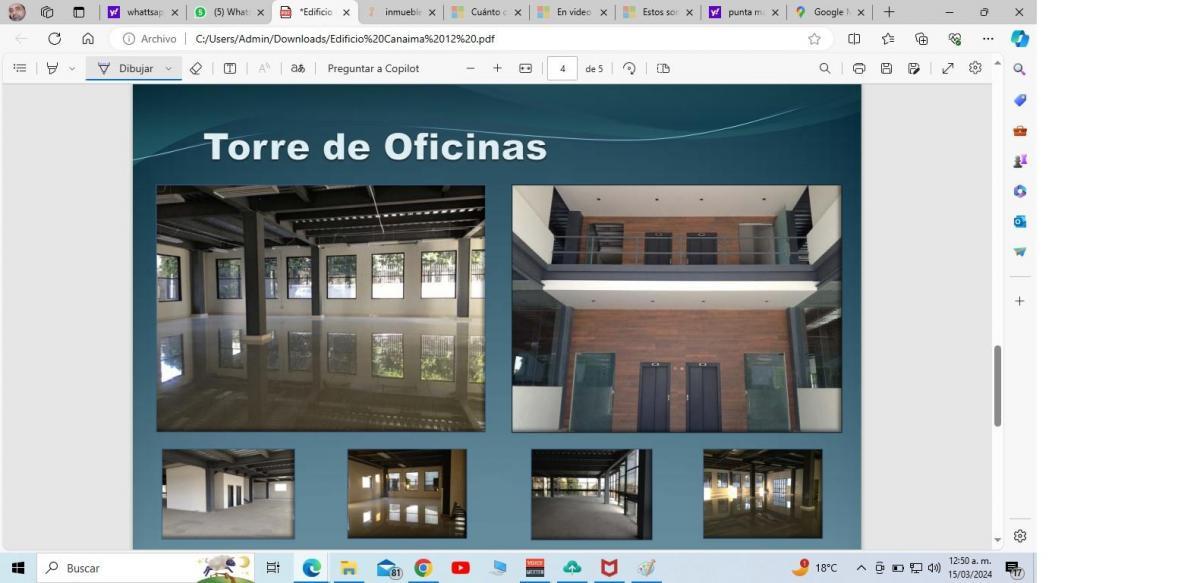Click the page number input field

click(x=562, y=68)
